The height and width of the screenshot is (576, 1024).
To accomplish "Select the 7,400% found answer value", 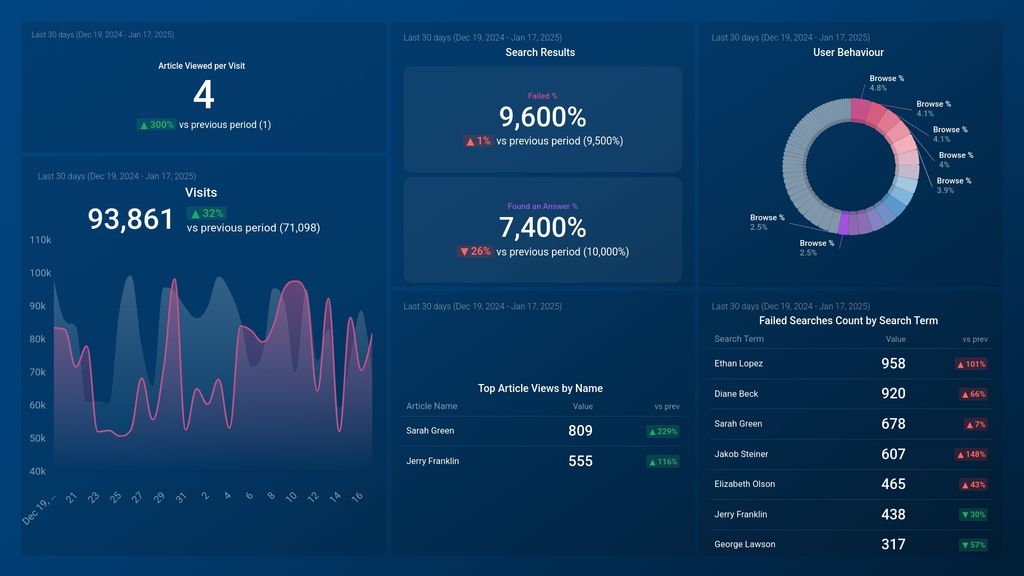I will click(542, 228).
